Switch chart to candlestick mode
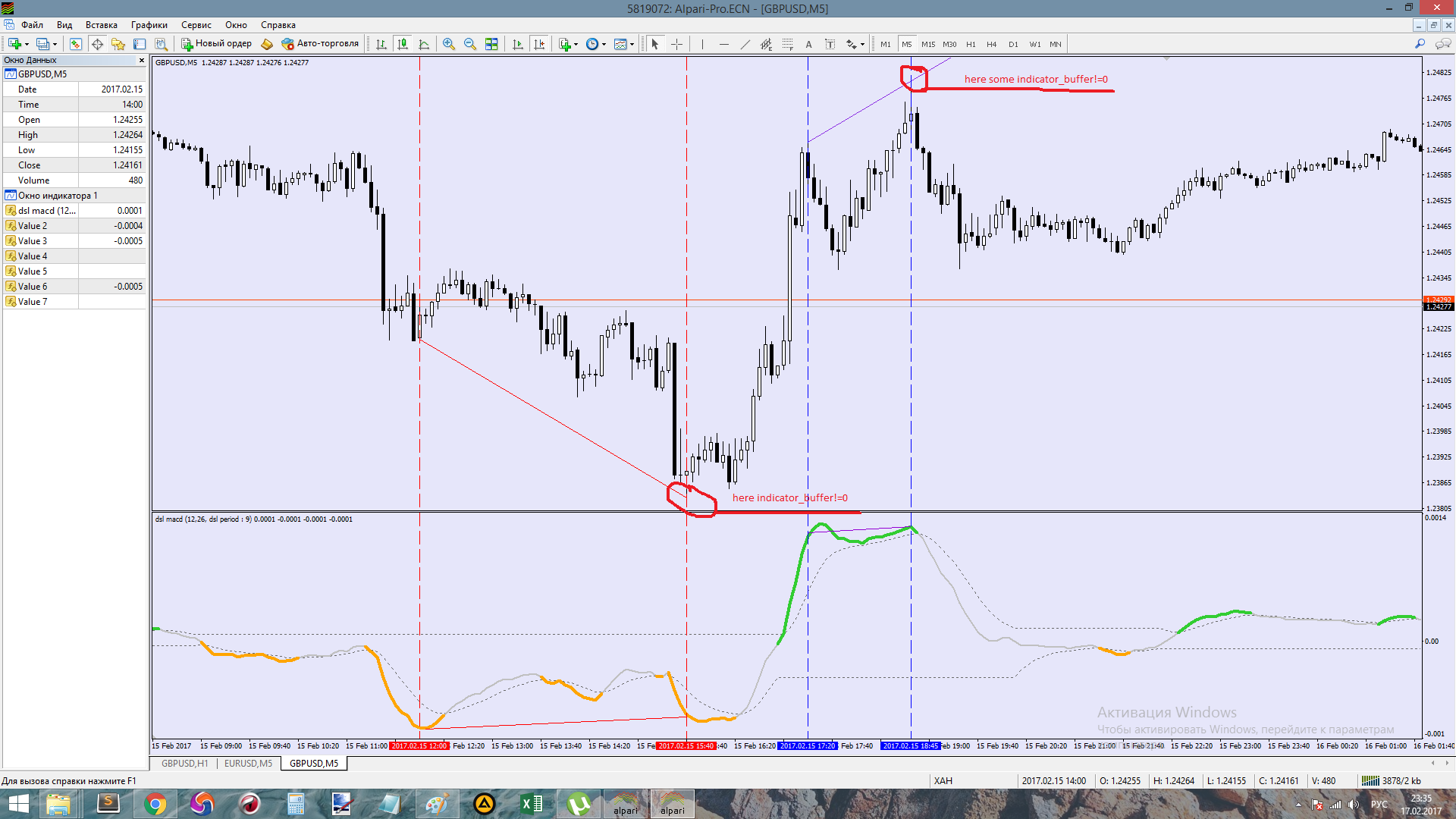 [x=403, y=44]
